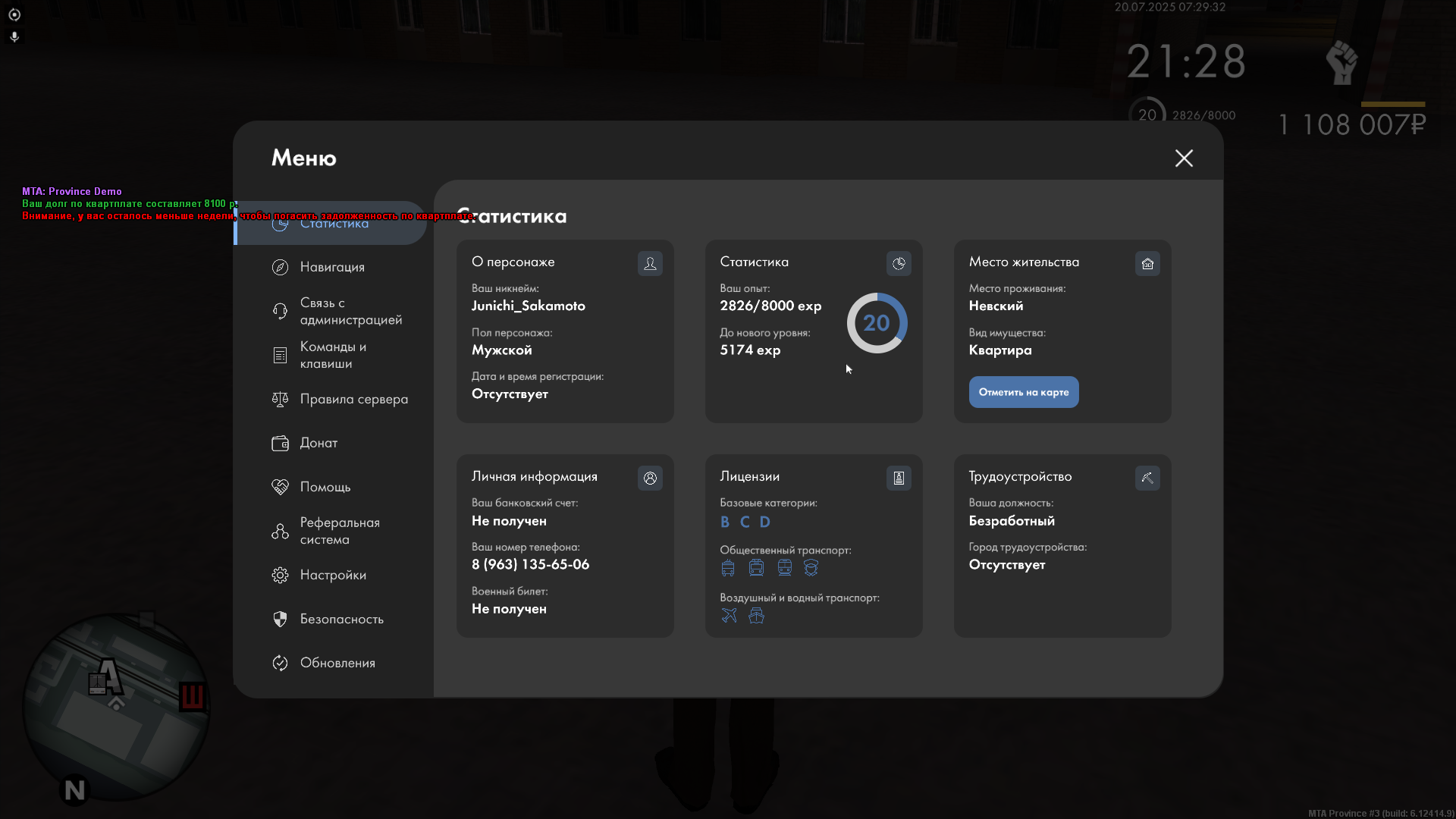Open the Навигация menu section
This screenshot has height=819, width=1456.
tap(332, 267)
